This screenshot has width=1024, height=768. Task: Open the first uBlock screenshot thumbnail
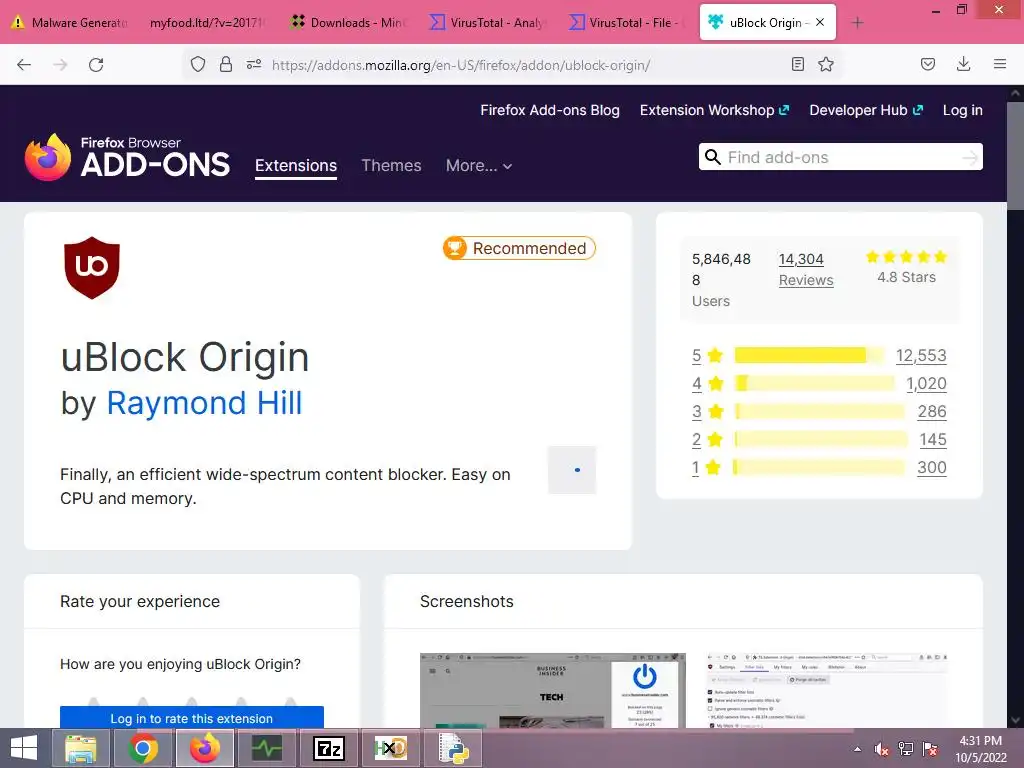tap(552, 690)
